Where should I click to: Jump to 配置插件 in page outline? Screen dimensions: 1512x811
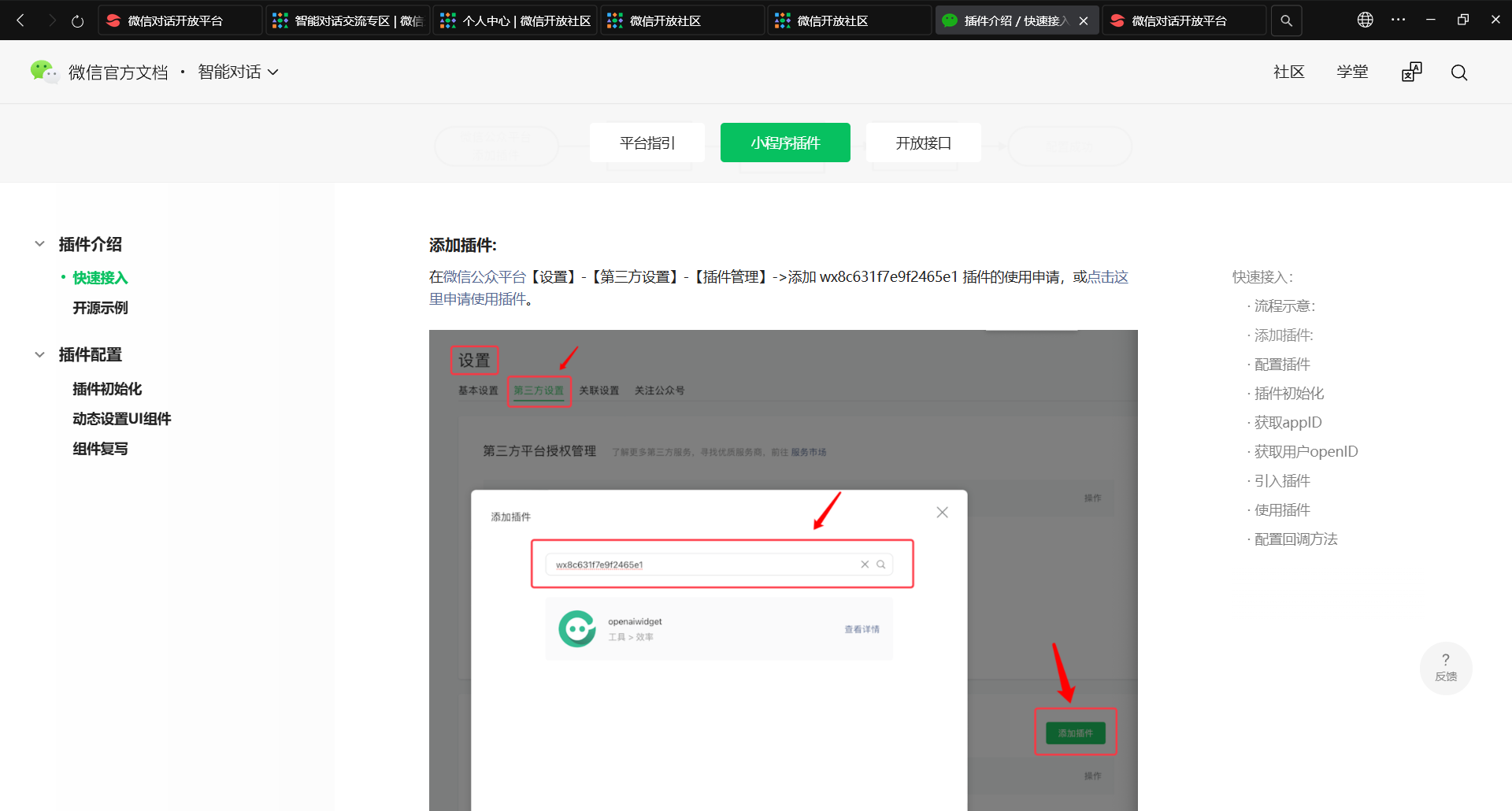point(1282,365)
